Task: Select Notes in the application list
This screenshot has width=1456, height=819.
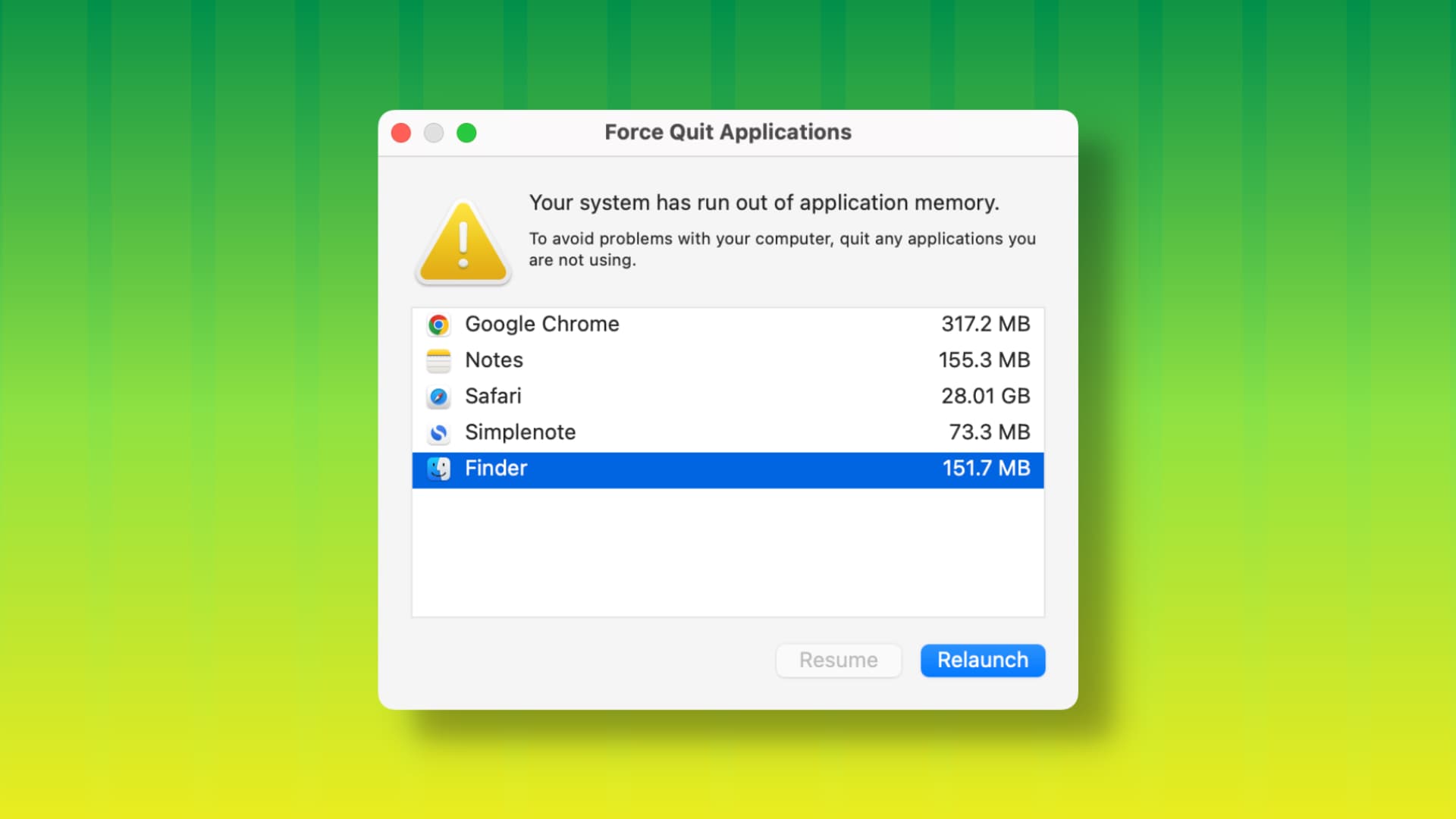Action: coord(728,360)
